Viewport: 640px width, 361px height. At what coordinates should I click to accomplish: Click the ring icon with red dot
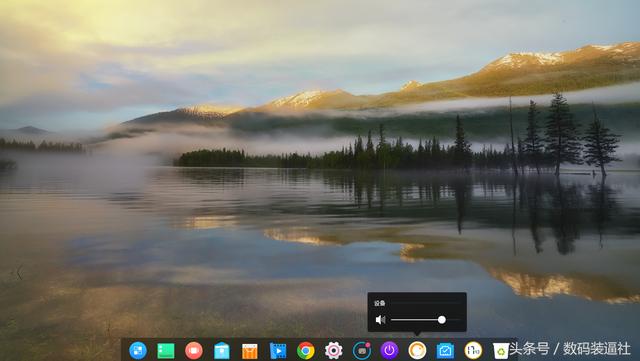(x=362, y=350)
